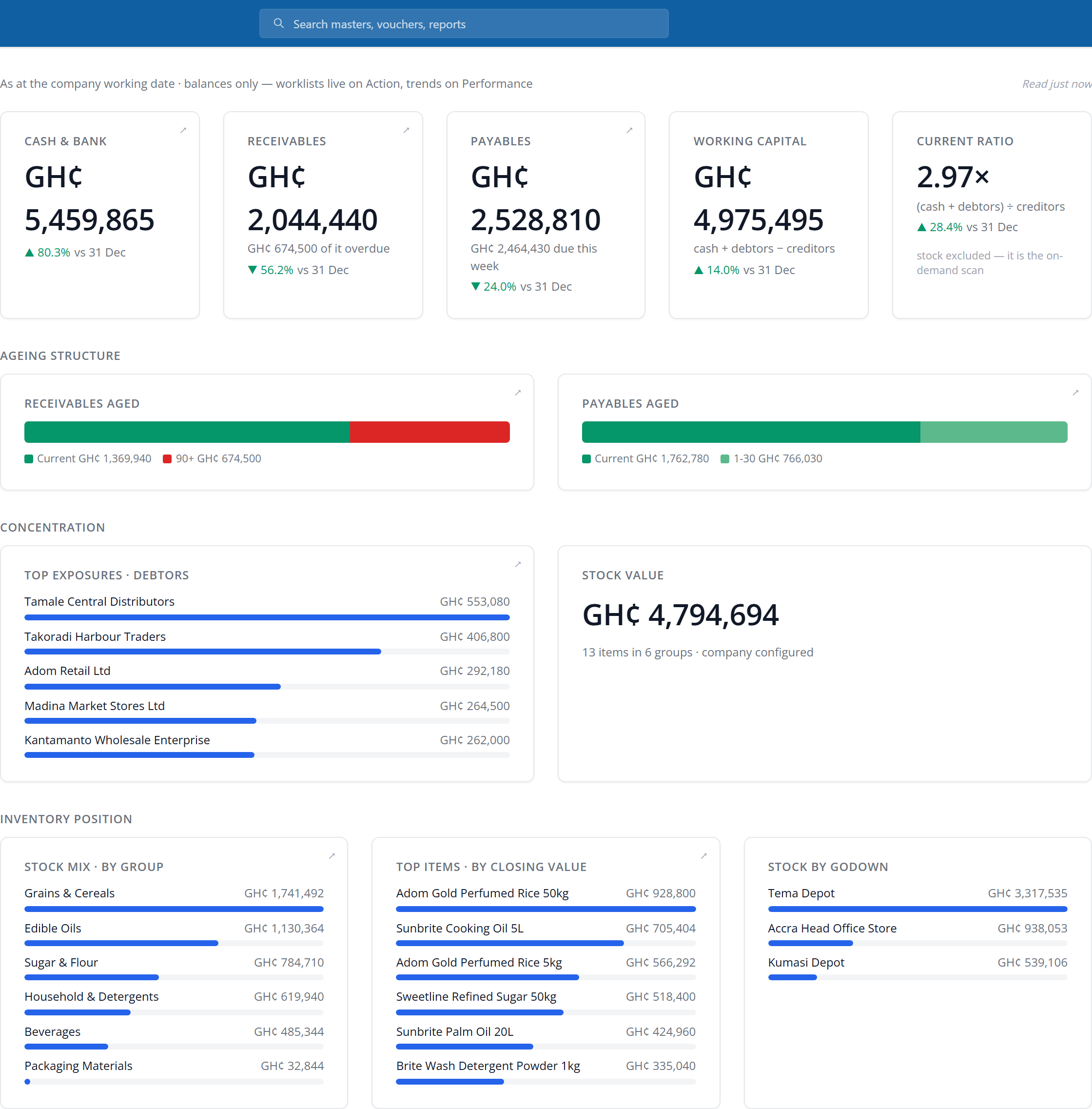Click the Read just now timestamp
Viewport: 1092px width, 1109px height.
point(1056,84)
